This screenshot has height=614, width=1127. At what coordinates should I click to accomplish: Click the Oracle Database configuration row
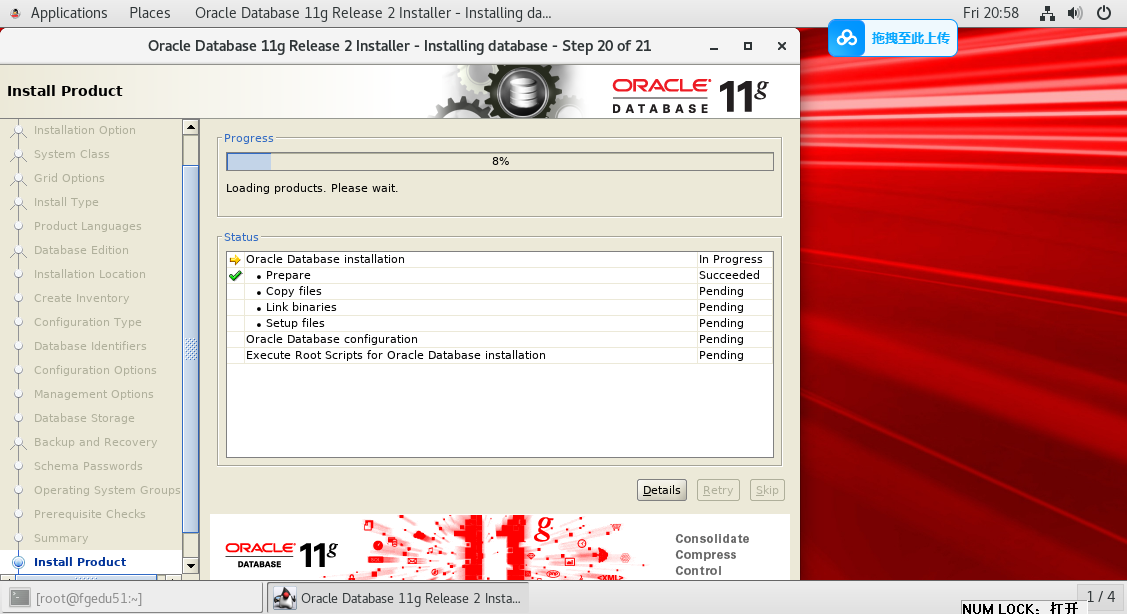[x=500, y=339]
